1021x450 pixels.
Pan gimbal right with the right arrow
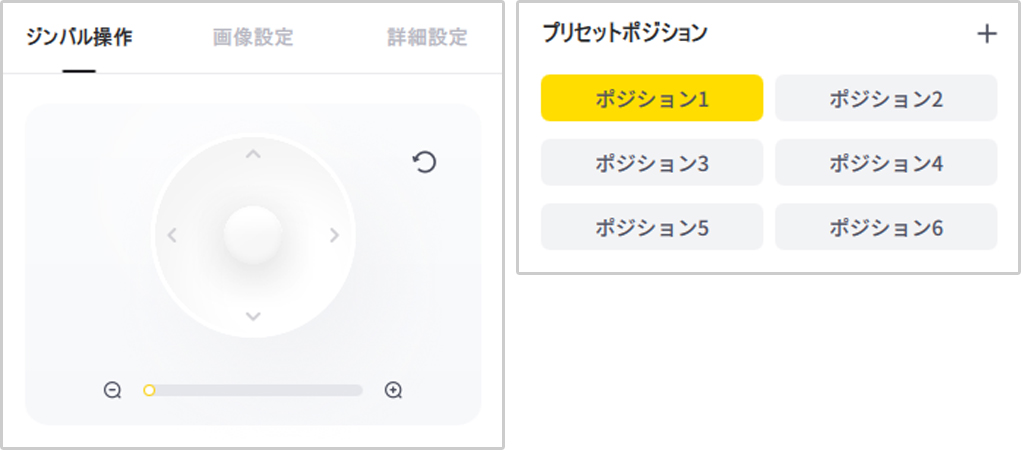(x=335, y=235)
